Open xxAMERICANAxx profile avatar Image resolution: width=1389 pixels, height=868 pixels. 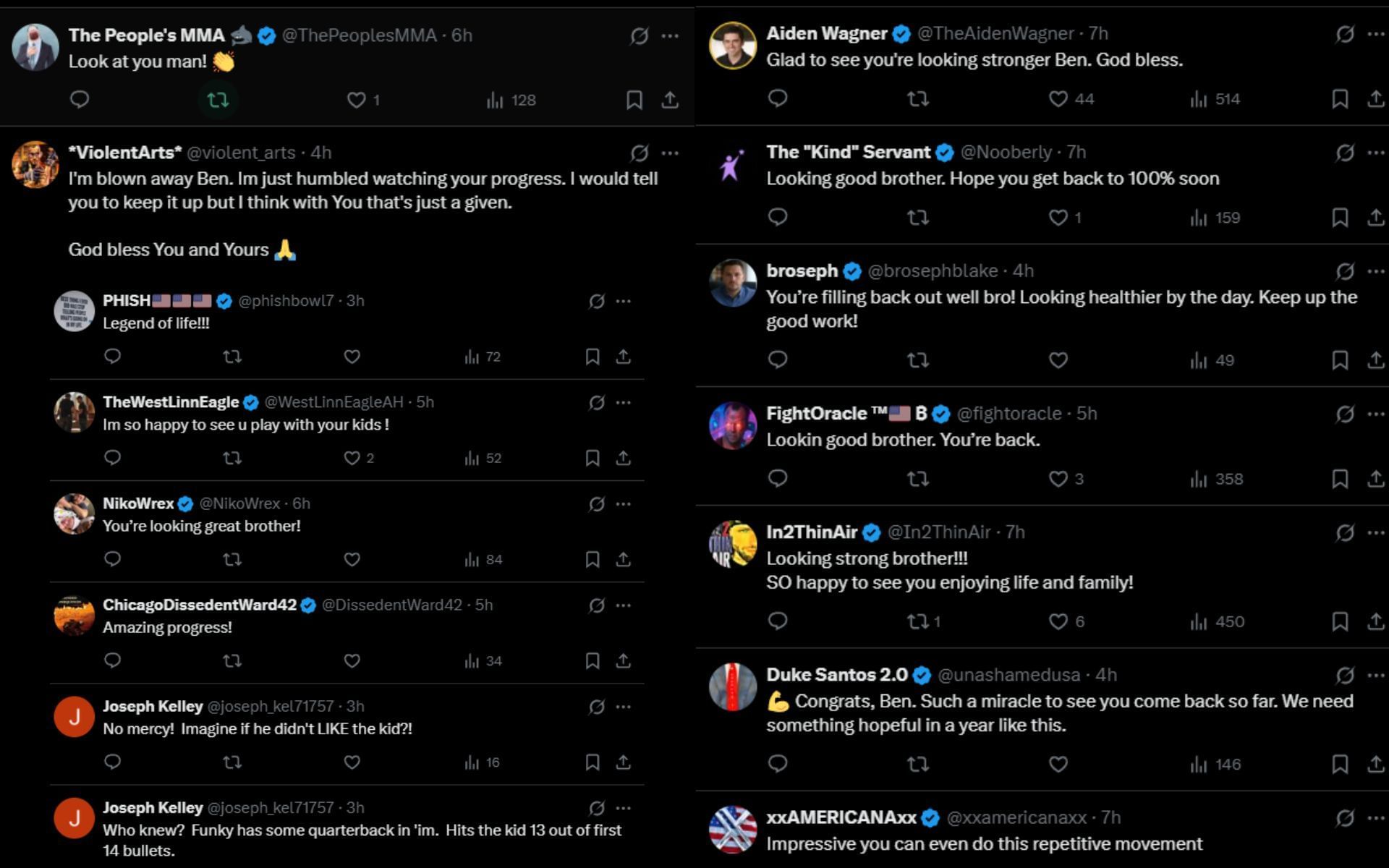click(x=732, y=829)
